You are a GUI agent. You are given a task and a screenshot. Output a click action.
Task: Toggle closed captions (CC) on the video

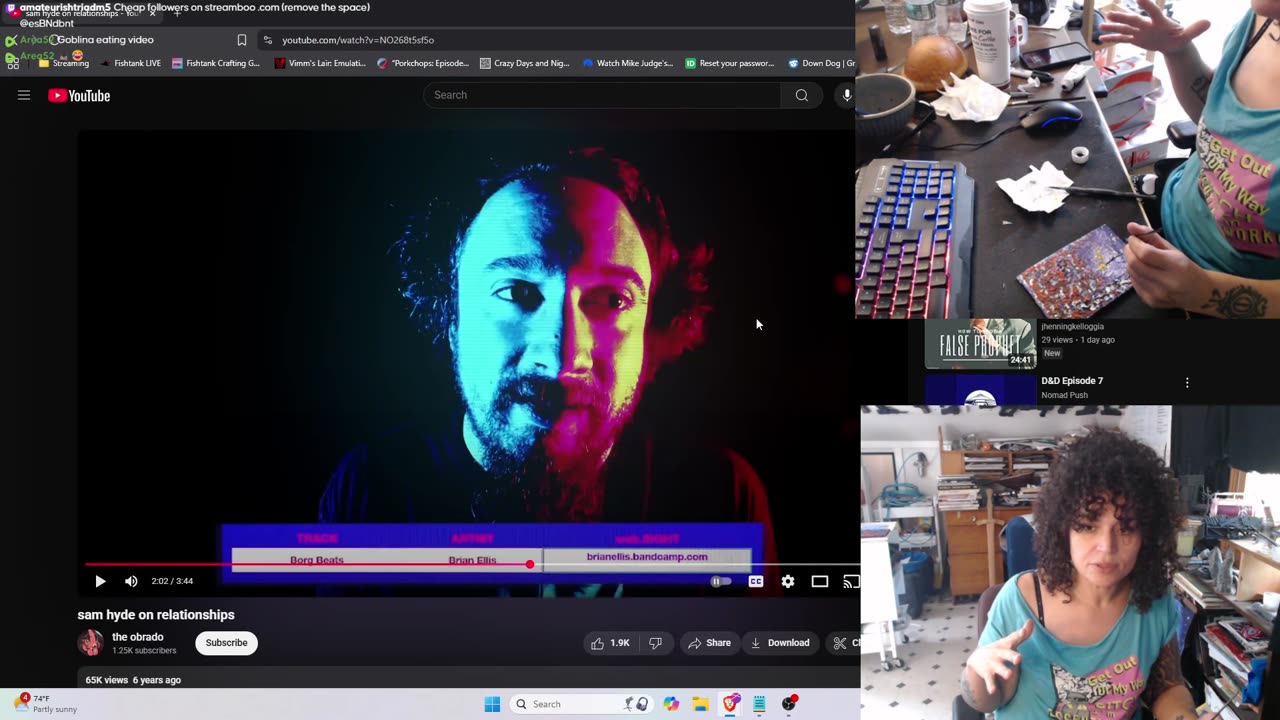point(756,581)
